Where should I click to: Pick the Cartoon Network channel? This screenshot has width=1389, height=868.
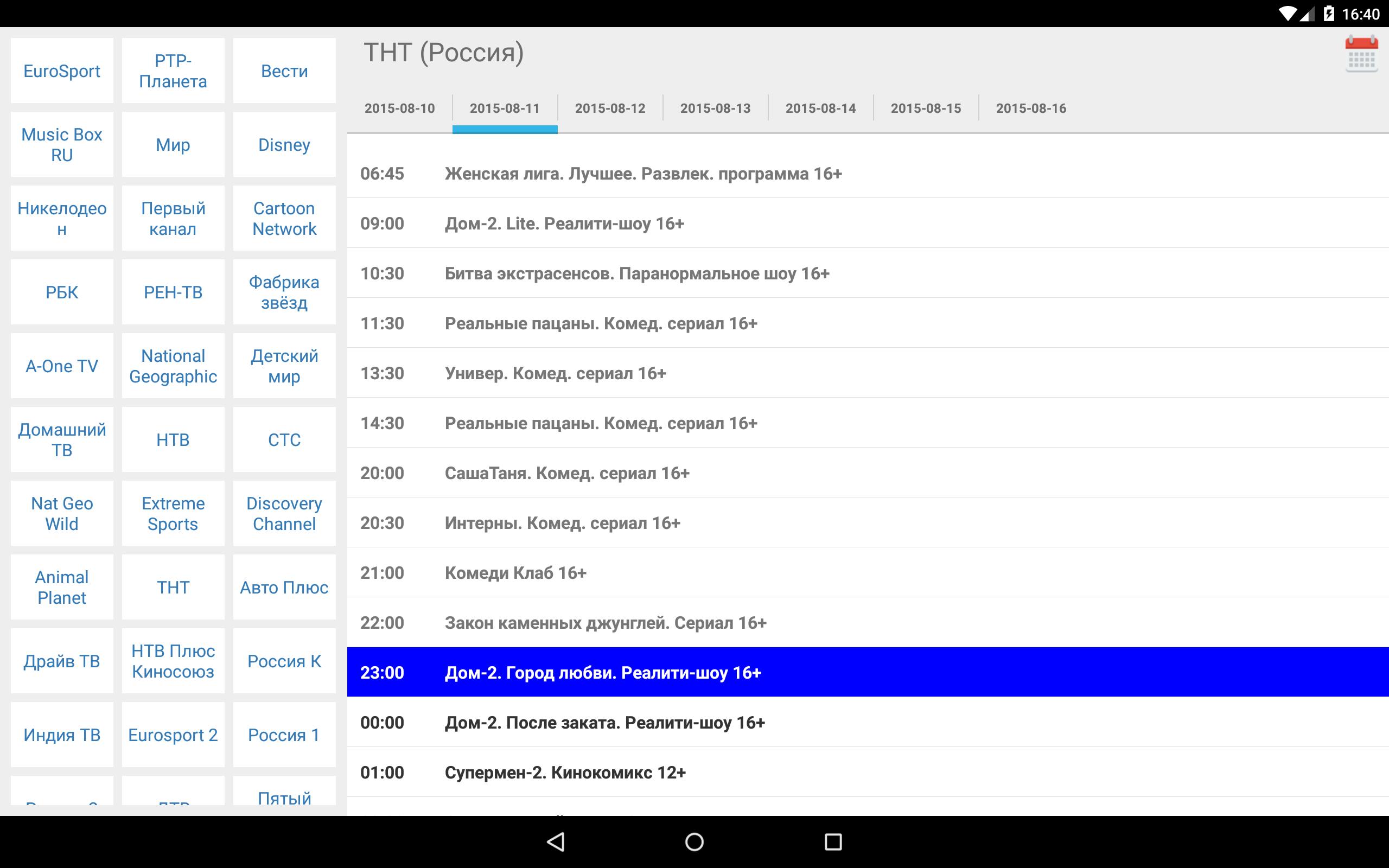pos(284,218)
